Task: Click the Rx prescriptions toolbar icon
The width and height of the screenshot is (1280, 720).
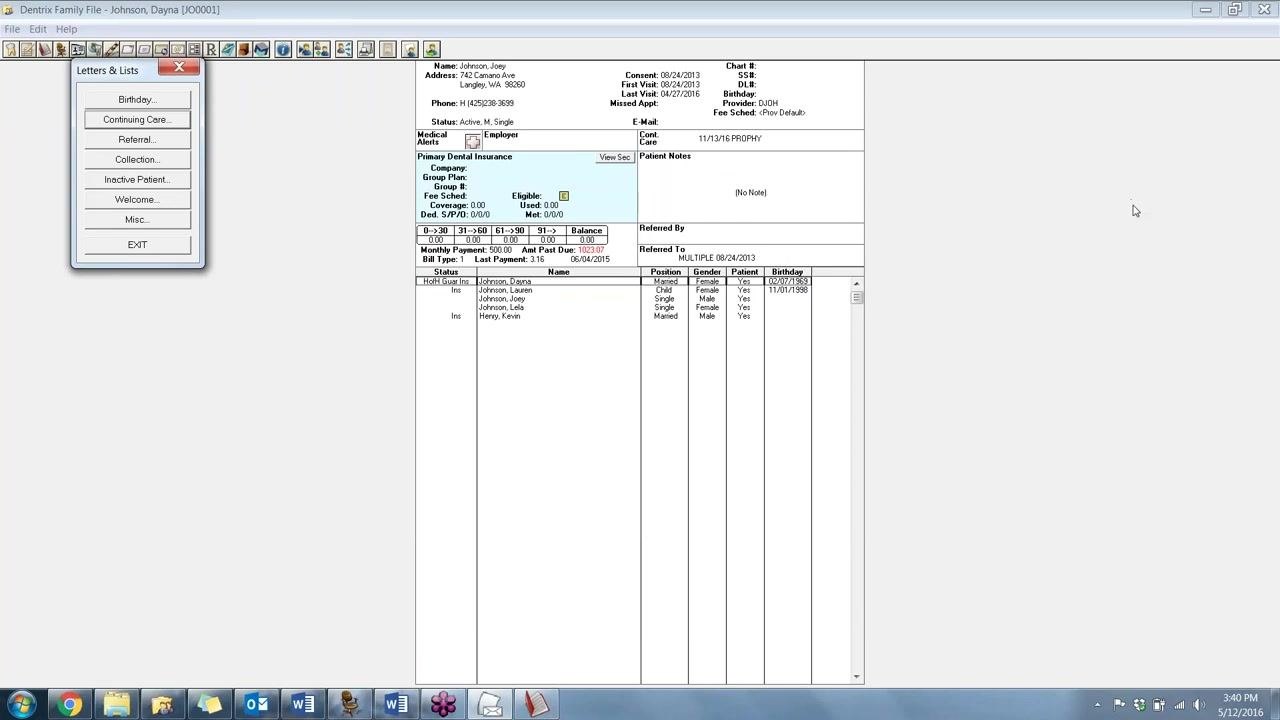Action: (x=211, y=49)
